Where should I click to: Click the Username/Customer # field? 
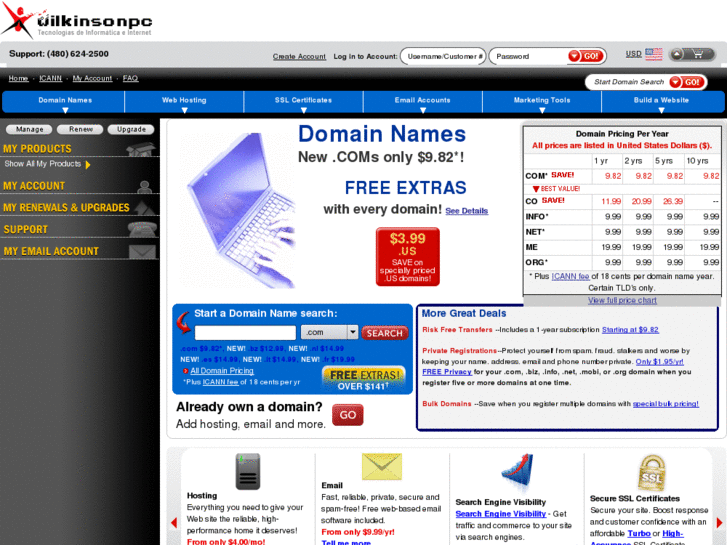point(443,57)
